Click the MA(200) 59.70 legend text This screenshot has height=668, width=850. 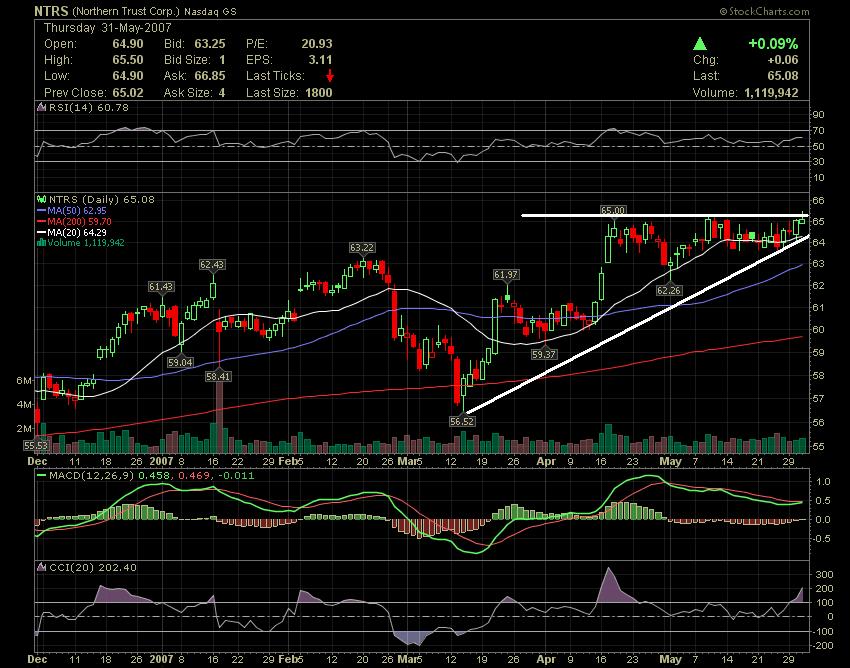click(x=79, y=221)
